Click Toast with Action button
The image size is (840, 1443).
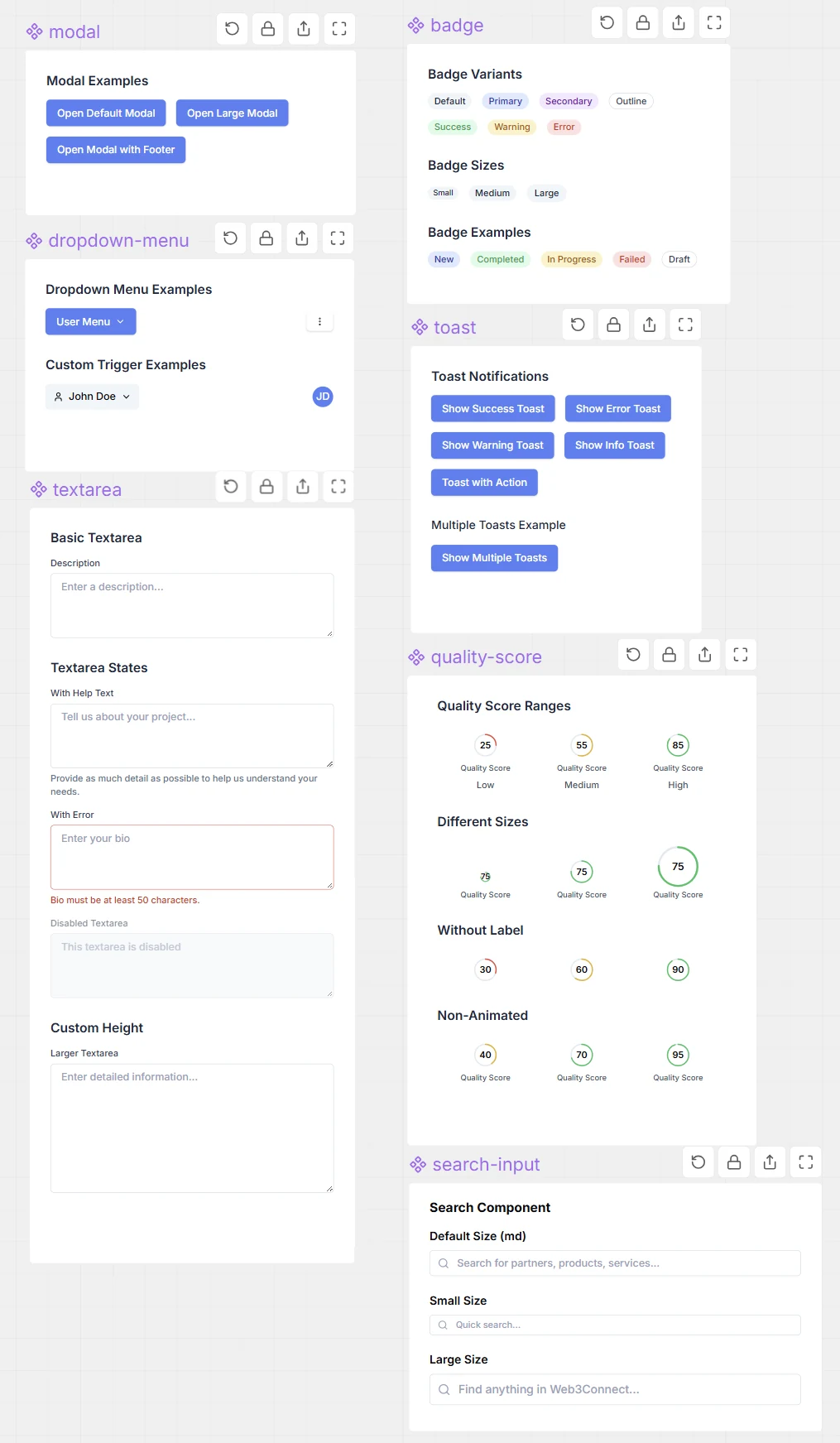click(484, 483)
